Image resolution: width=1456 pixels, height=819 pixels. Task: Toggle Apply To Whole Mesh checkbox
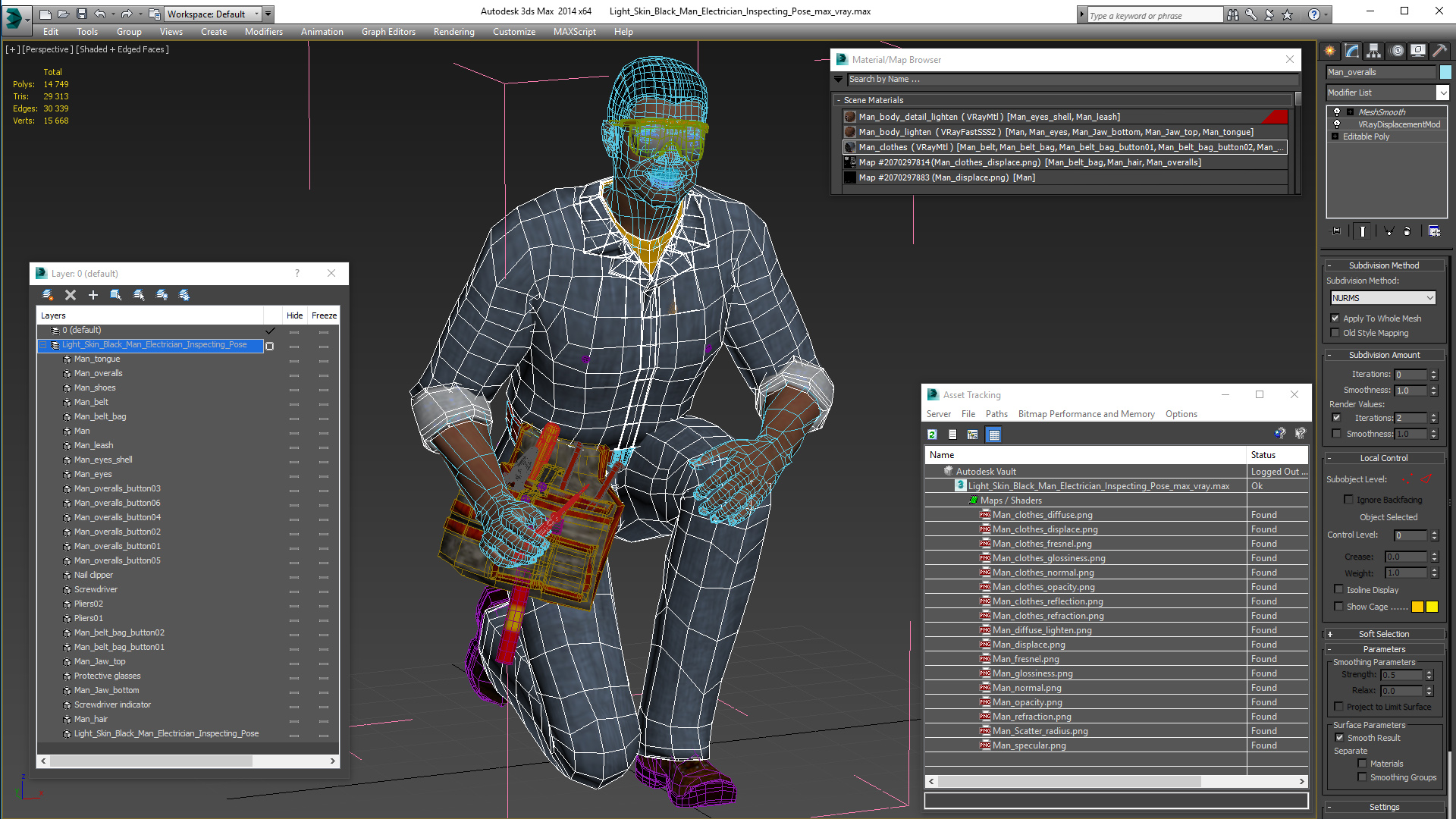(x=1335, y=318)
